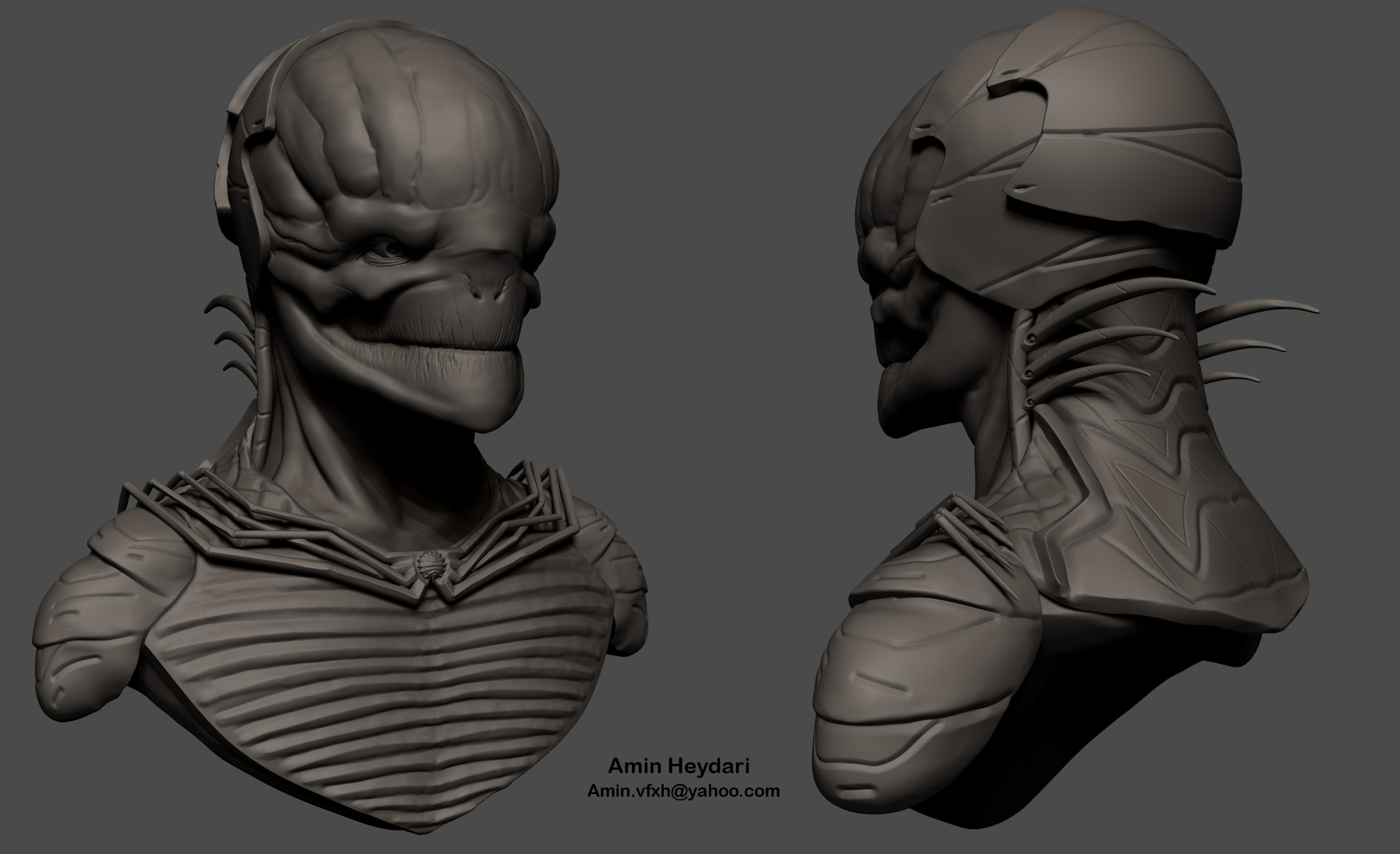Click the email Amin.vfxh@yahoo.com

[683, 791]
